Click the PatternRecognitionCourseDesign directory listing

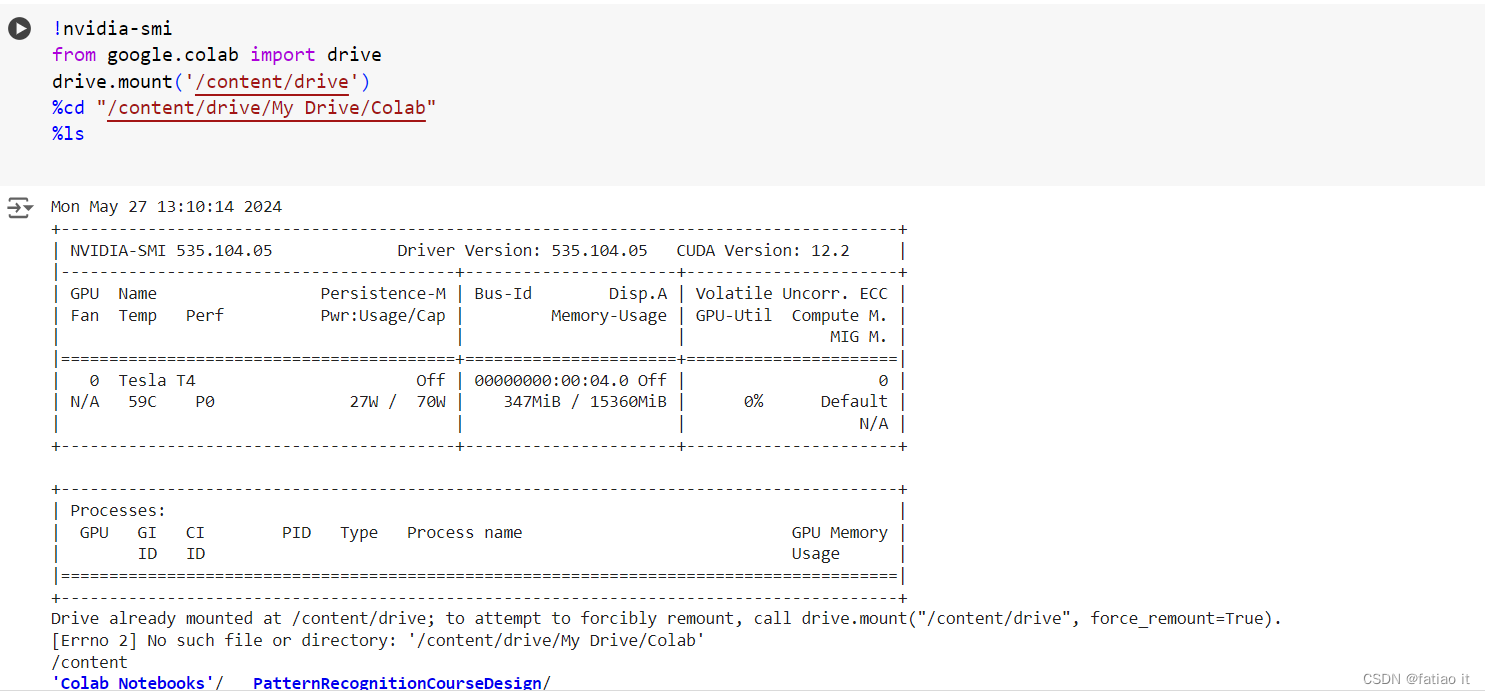pos(401,683)
